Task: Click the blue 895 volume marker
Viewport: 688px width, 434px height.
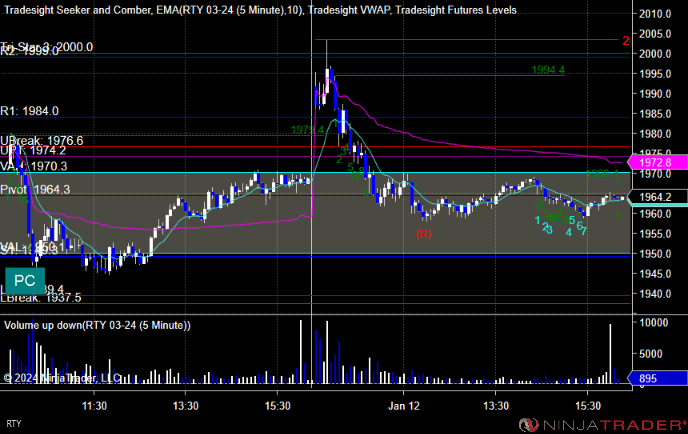Action: 657,378
